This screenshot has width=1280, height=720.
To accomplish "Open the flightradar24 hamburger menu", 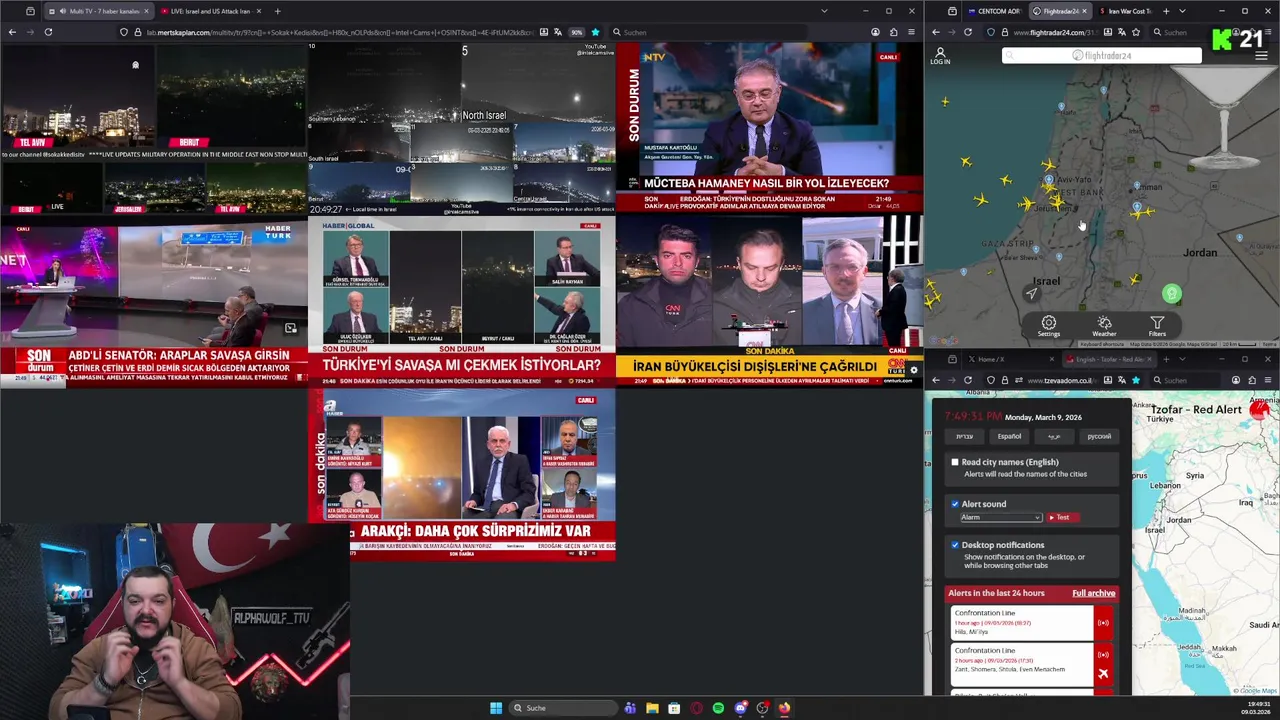I will coord(1261,55).
